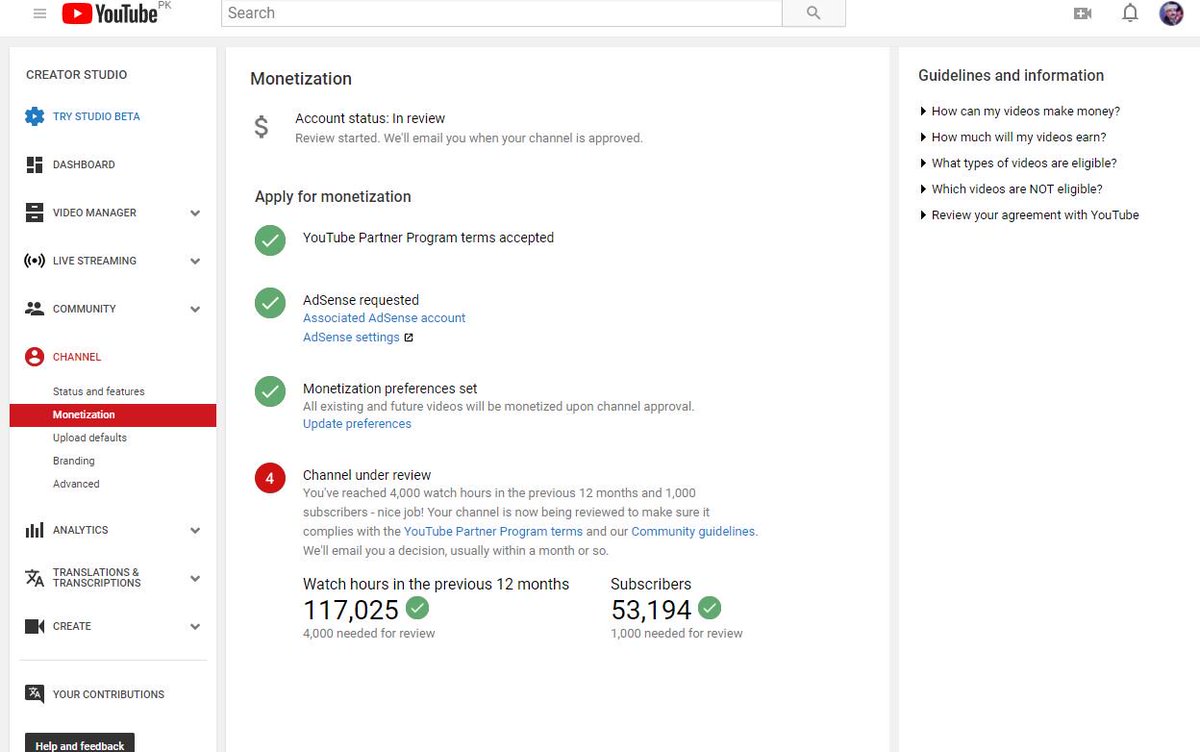Click into the Search input field
Screen dimensions: 1200x752
tap(501, 13)
